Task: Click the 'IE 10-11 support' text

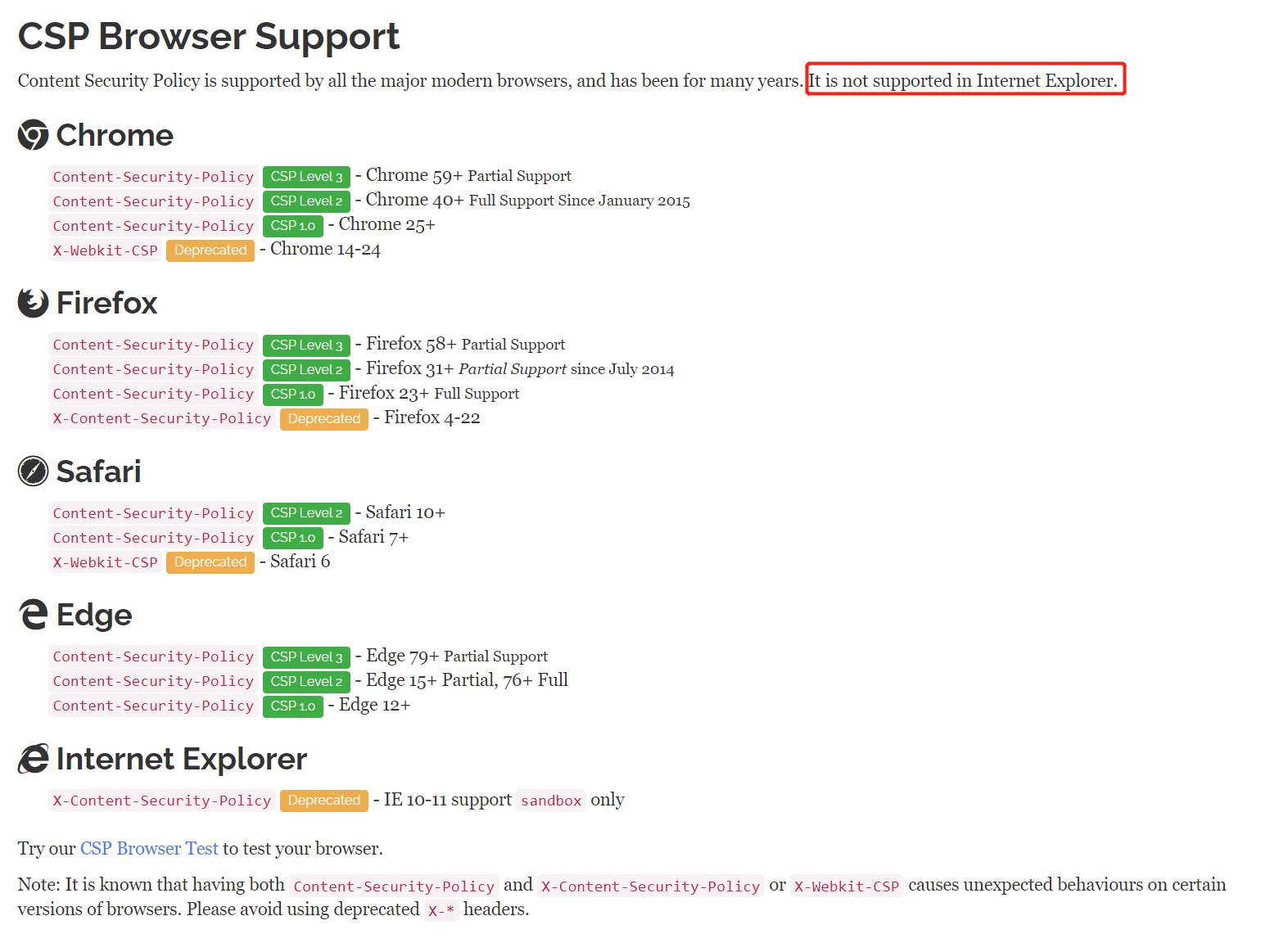Action: tap(448, 800)
